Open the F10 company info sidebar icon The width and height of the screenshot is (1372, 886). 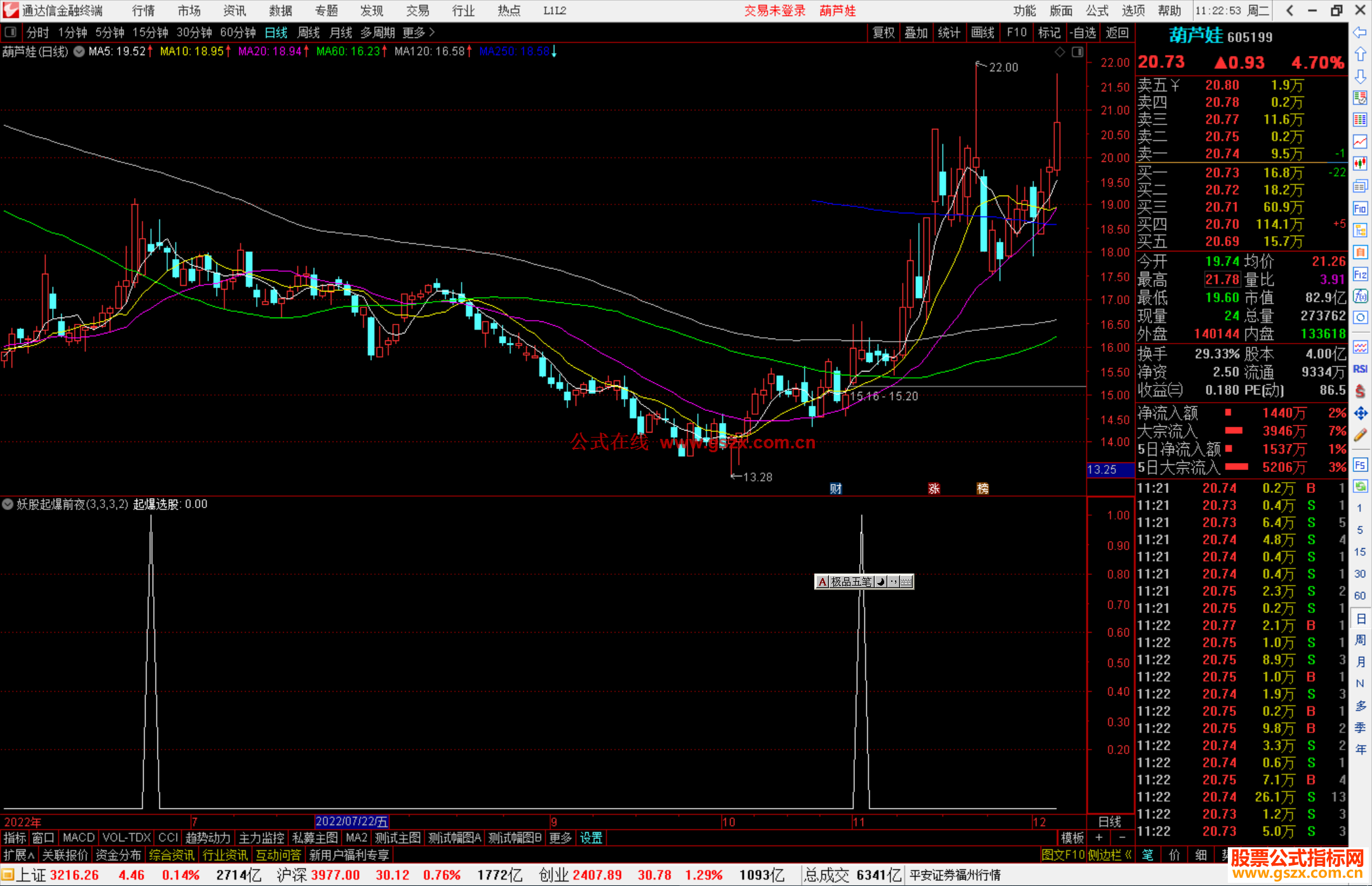pos(1360,208)
